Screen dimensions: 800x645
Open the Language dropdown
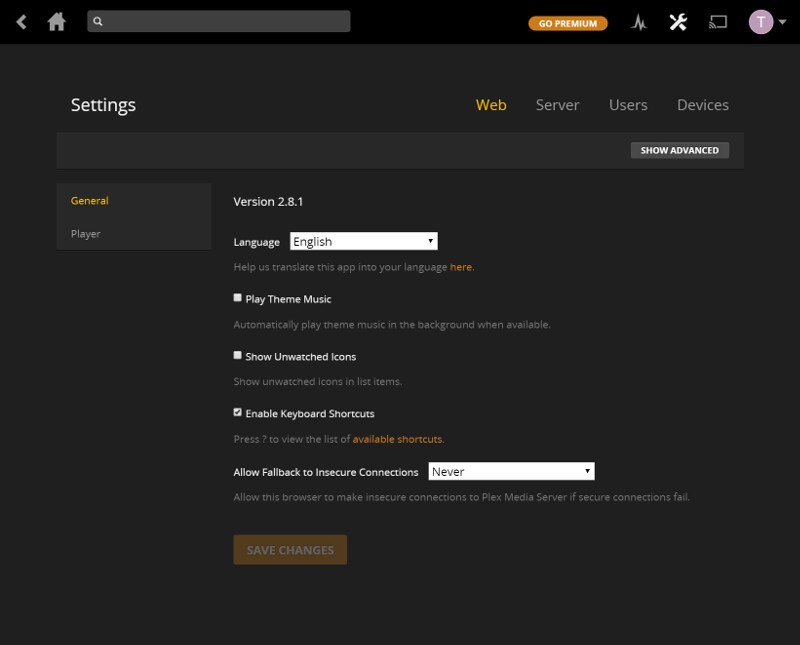tap(364, 241)
